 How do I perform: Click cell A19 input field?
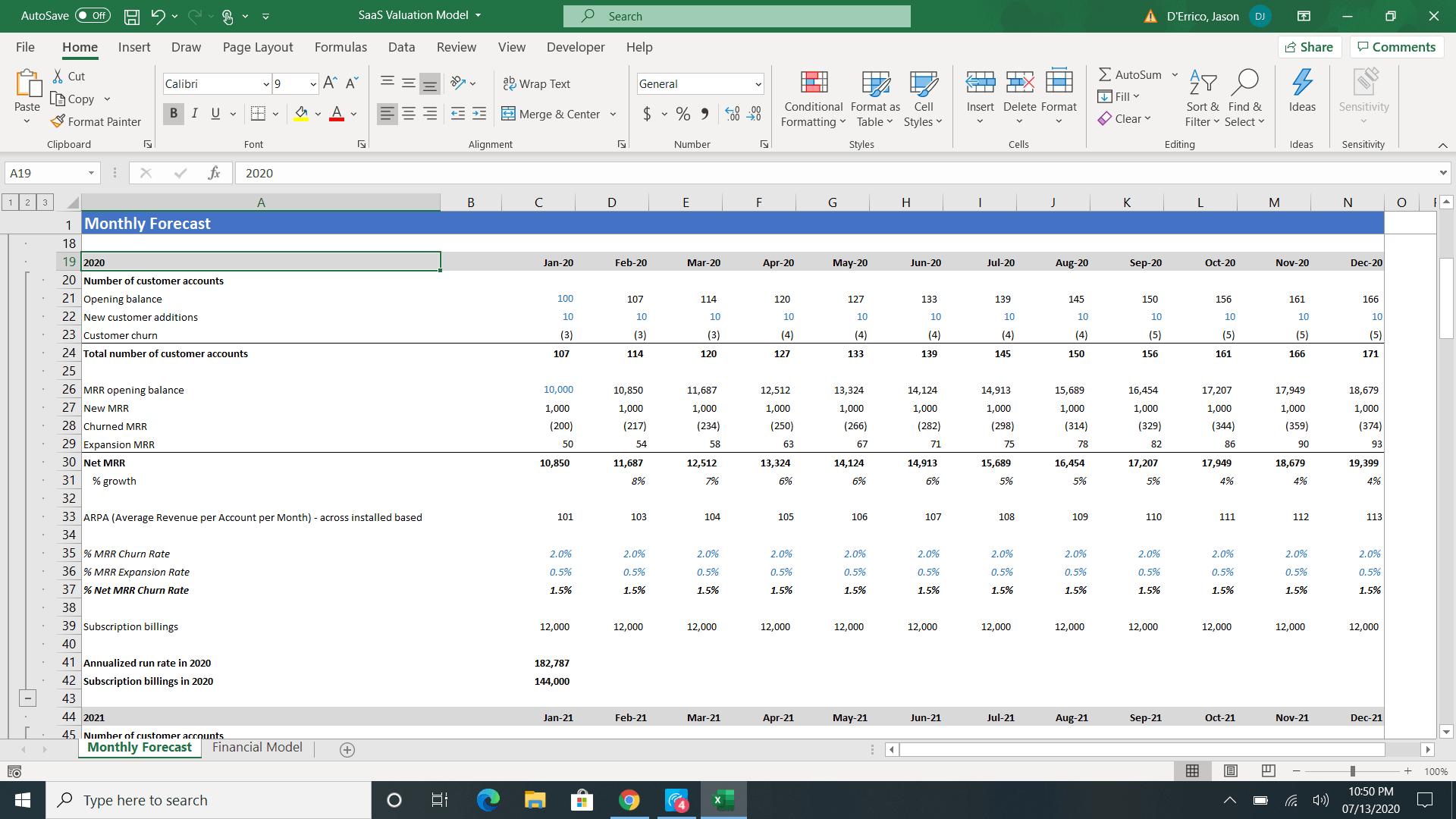coord(260,261)
